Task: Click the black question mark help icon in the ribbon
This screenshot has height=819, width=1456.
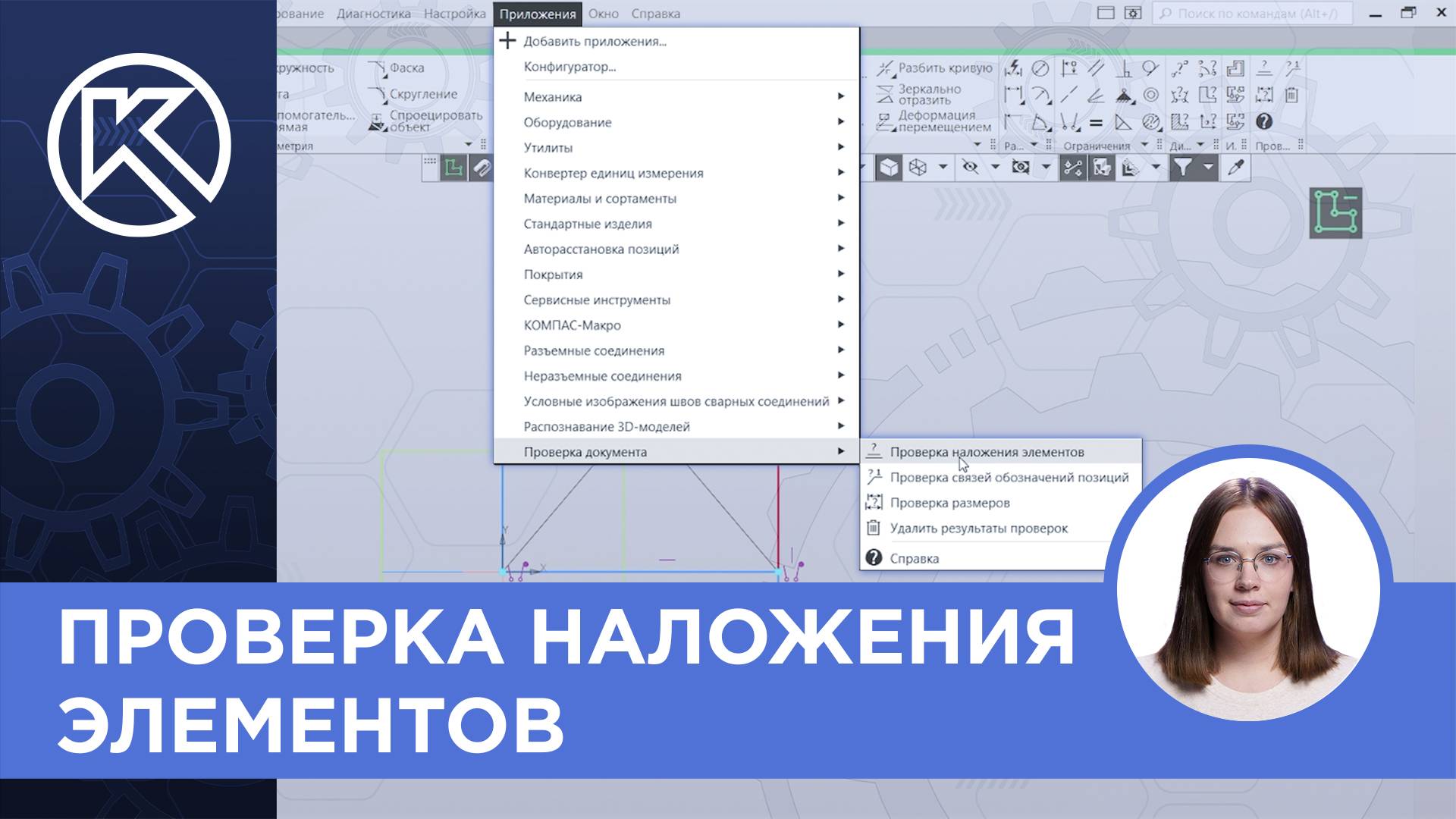Action: click(x=1264, y=121)
